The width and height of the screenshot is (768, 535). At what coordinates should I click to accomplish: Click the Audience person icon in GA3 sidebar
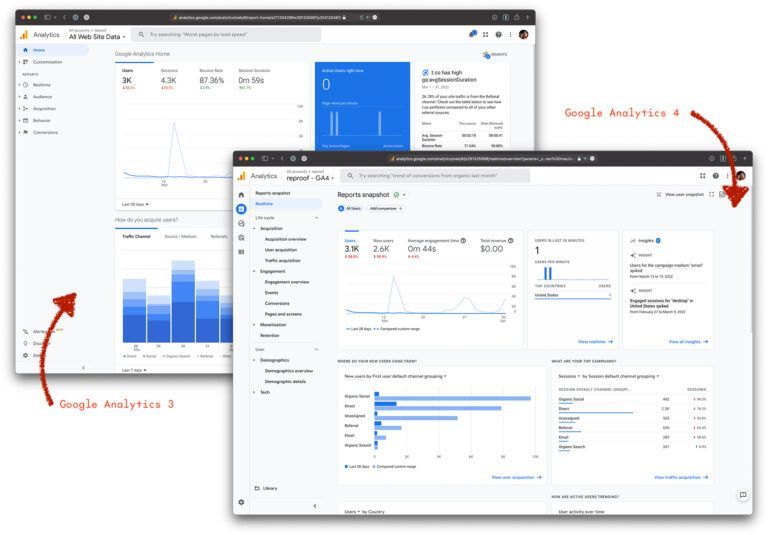pos(25,97)
